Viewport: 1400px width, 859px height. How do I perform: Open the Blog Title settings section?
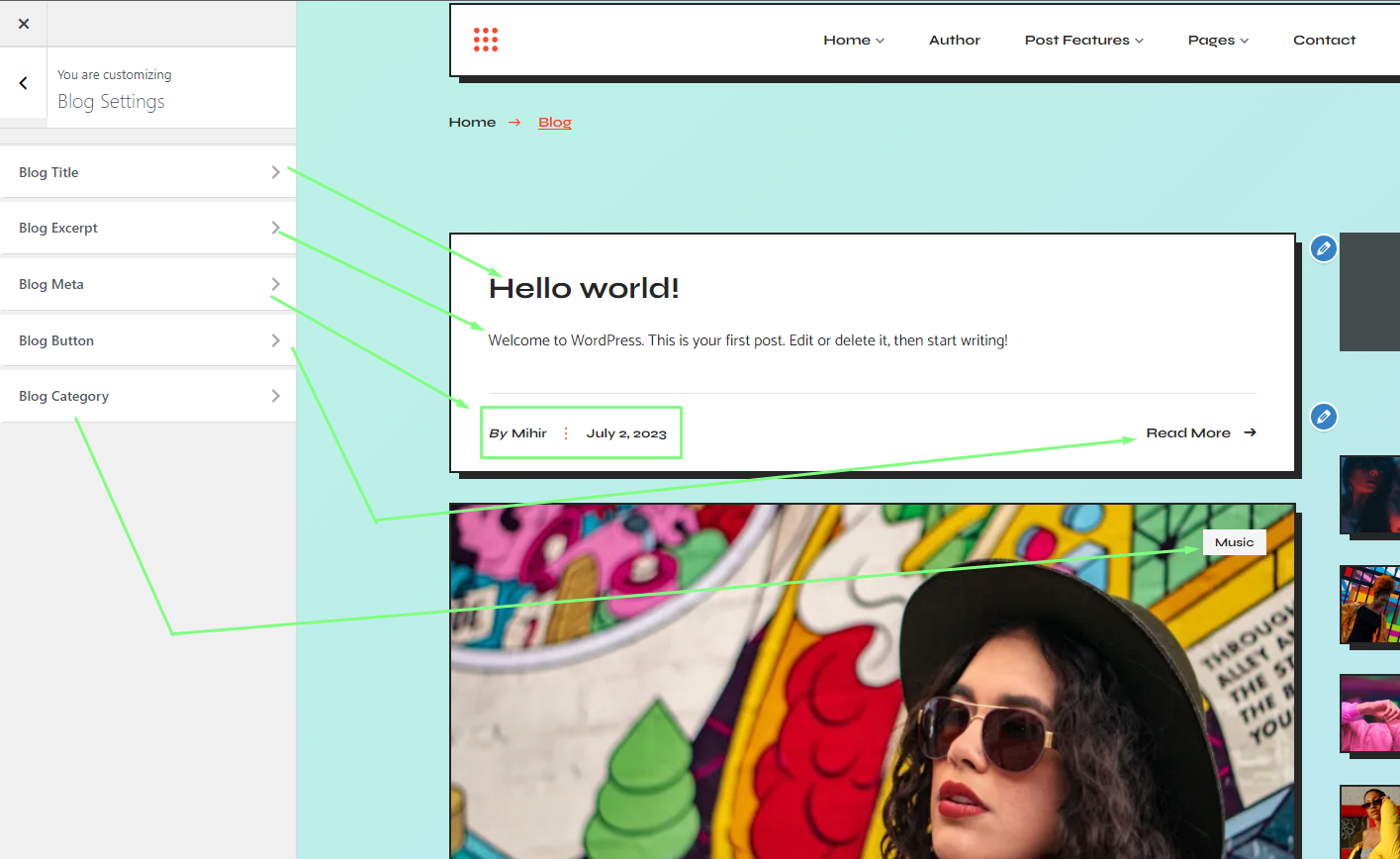[147, 172]
